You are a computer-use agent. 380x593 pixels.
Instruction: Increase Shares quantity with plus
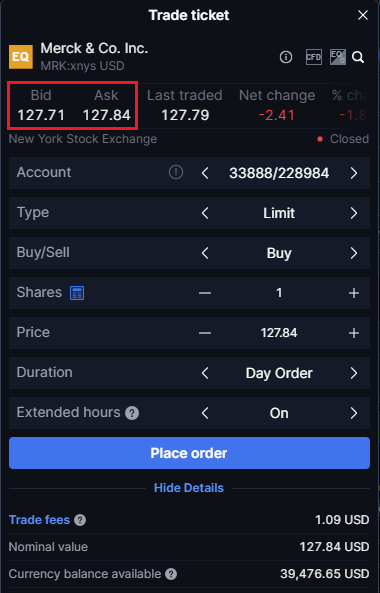(354, 293)
